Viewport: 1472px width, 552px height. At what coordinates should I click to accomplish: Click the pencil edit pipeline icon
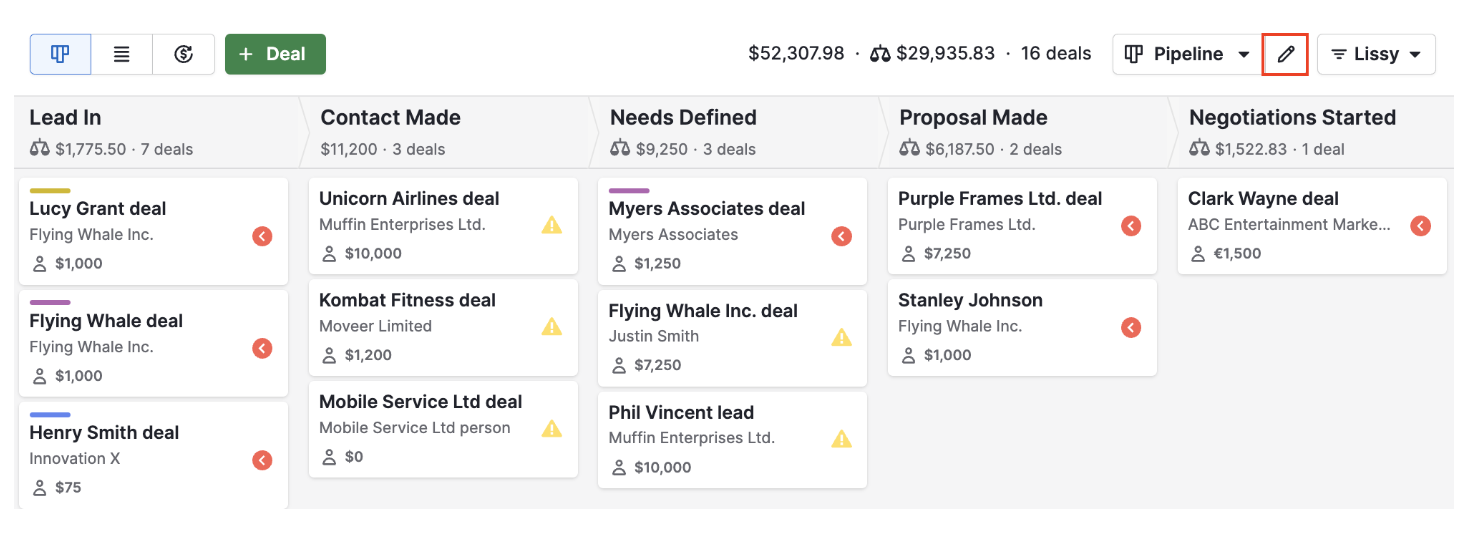1286,54
